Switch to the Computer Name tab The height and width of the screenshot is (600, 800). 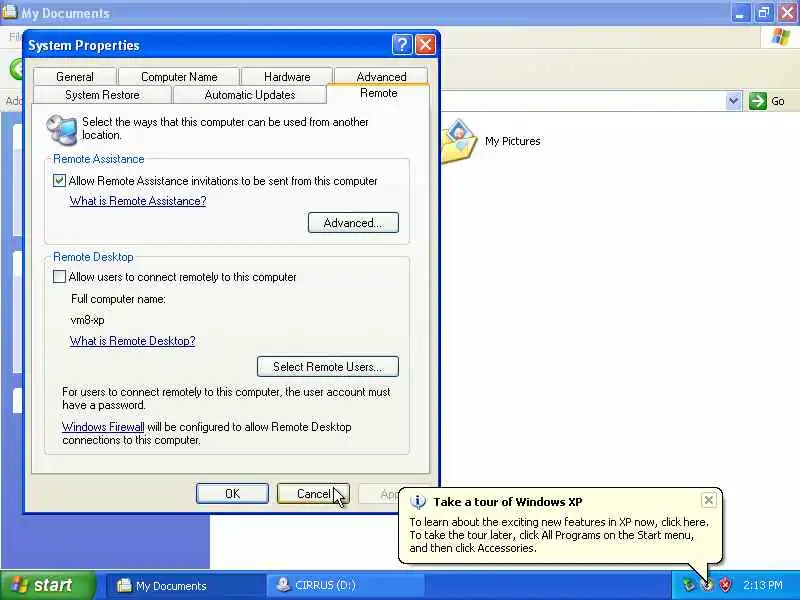[179, 77]
